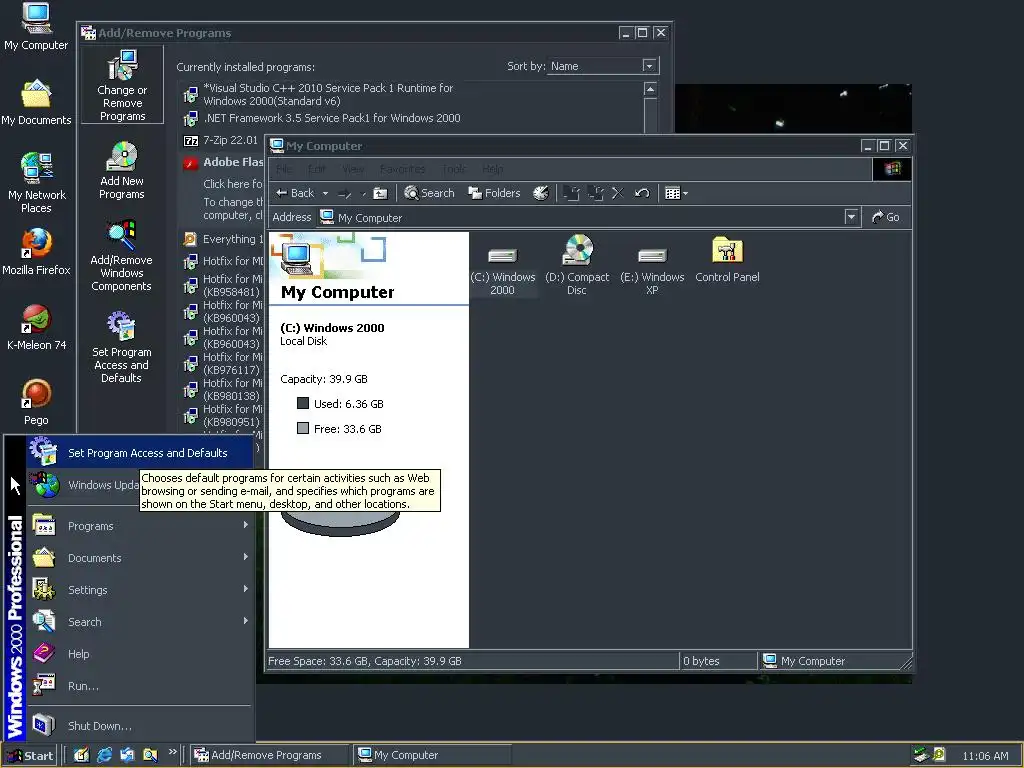Open K-Meleon 74 desktop shortcut
This screenshot has height=768, width=1024.
[x=36, y=327]
